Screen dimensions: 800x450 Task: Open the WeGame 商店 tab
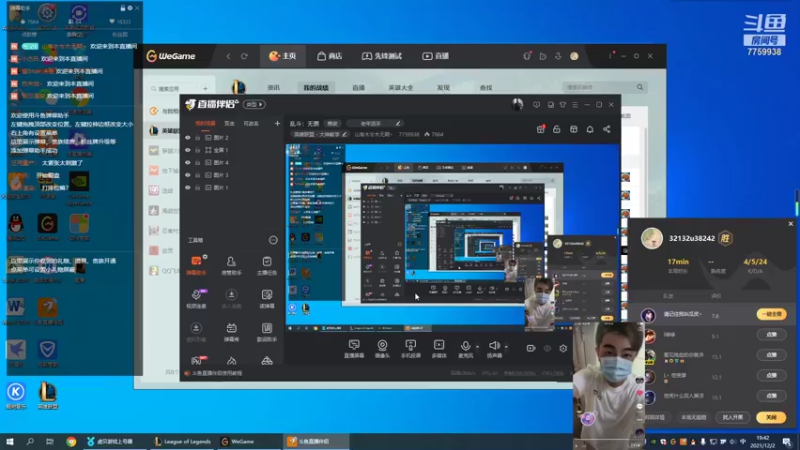point(329,56)
